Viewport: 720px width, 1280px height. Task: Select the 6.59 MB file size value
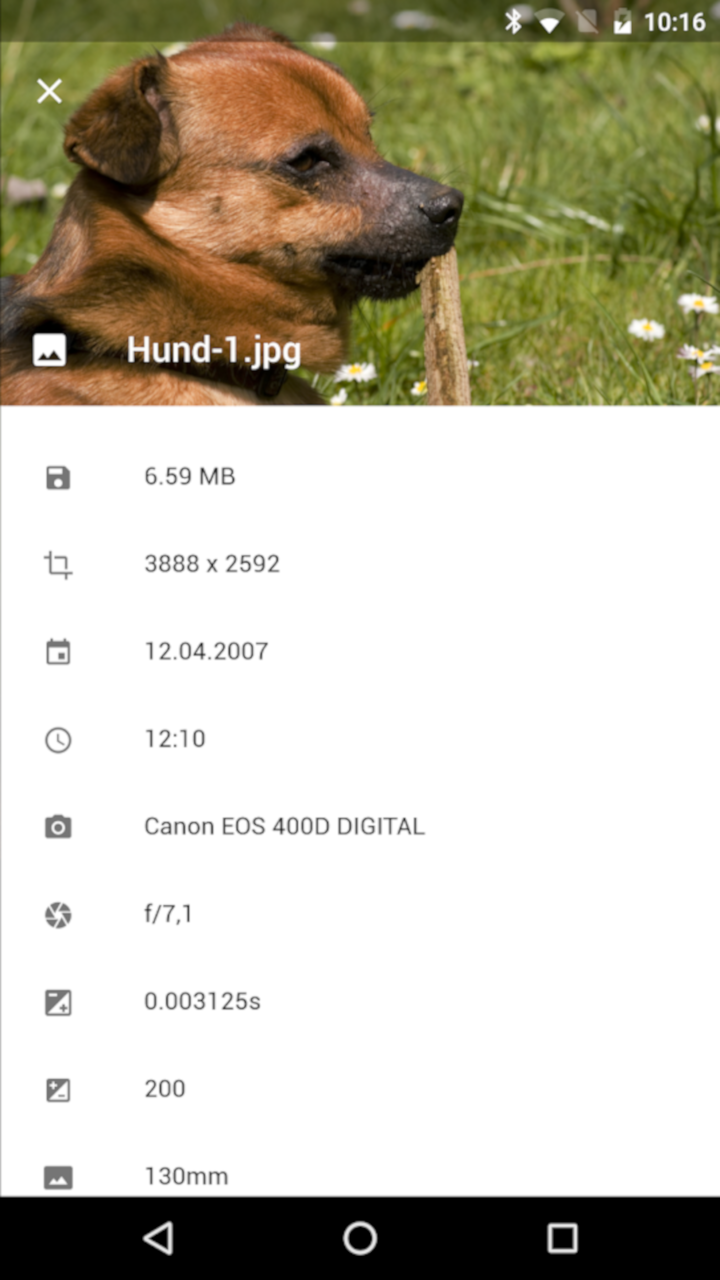coord(190,477)
